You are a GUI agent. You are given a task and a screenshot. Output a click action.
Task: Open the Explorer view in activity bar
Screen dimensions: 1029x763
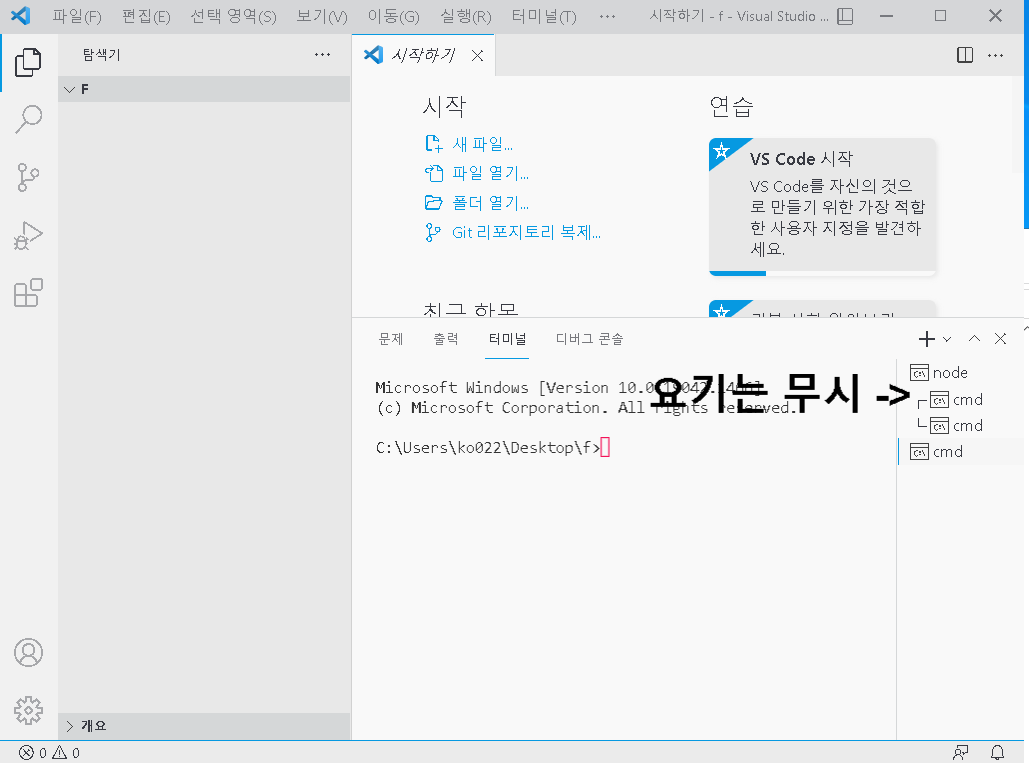(28, 62)
